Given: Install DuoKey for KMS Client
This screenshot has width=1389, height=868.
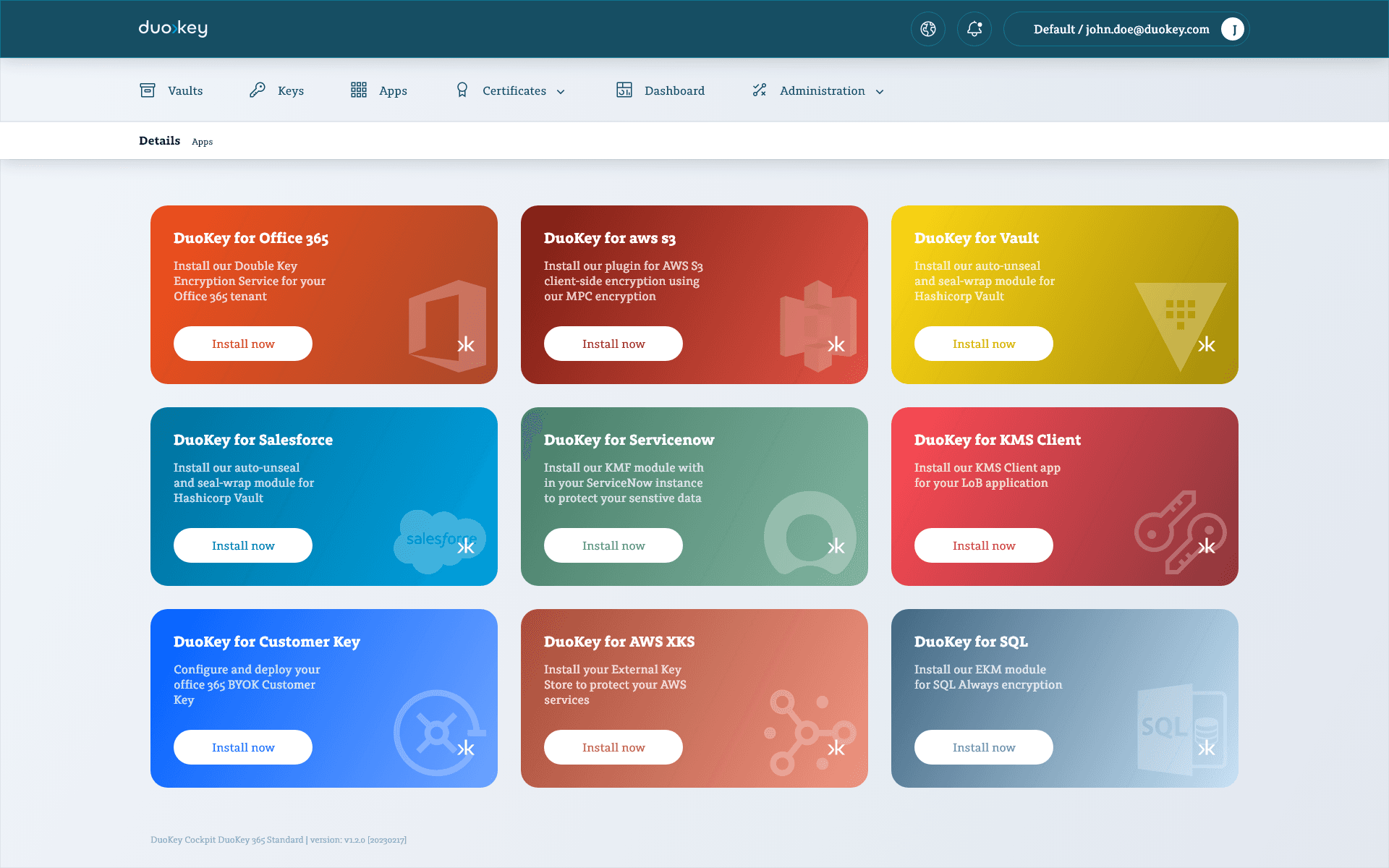Looking at the screenshot, I should coord(984,545).
